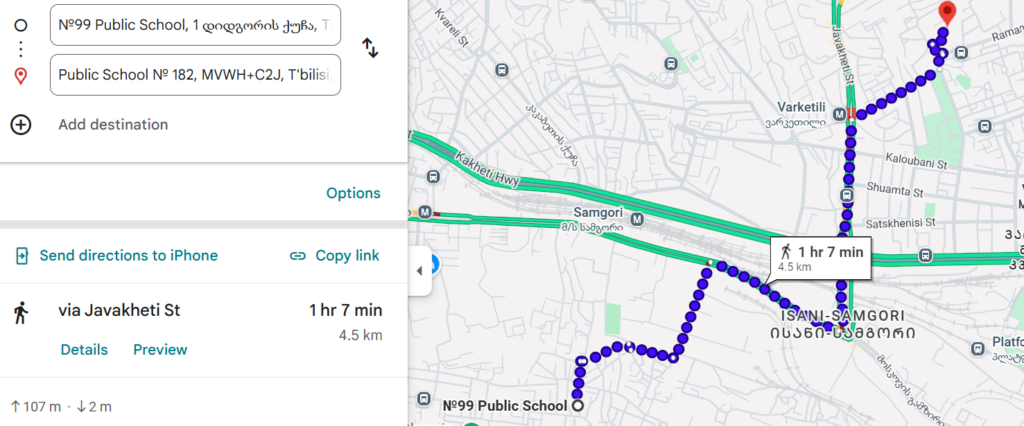1024x426 pixels.
Task: Open the route Options menu
Action: pyautogui.click(x=353, y=193)
